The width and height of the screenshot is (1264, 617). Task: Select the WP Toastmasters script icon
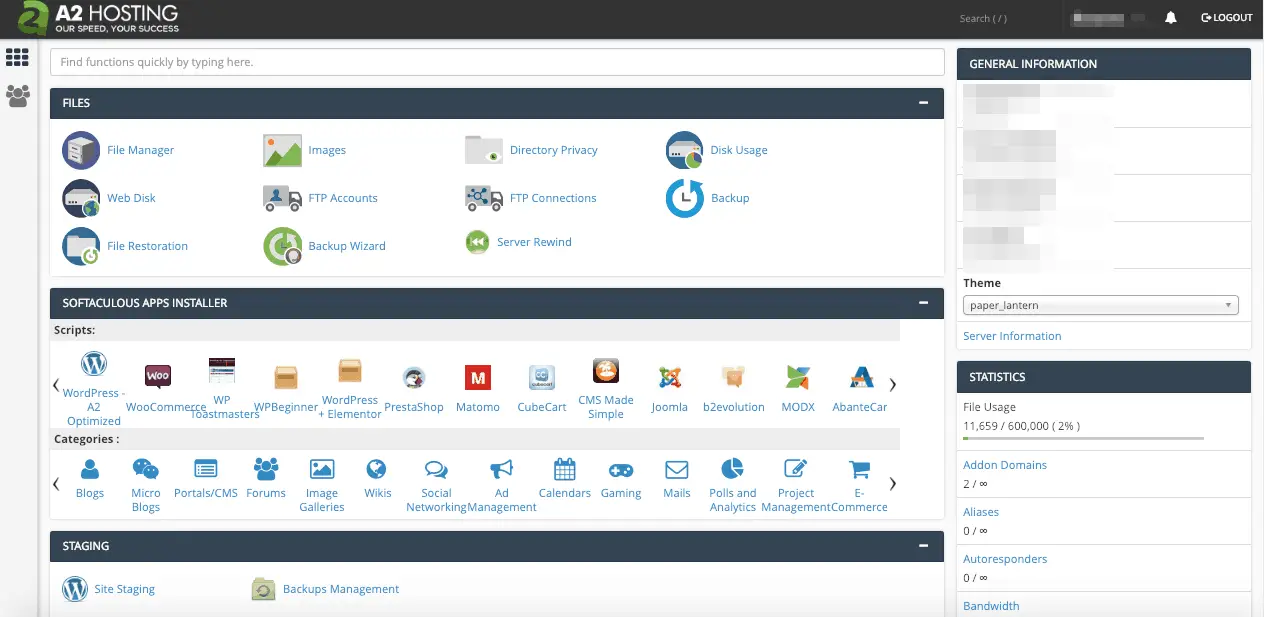[222, 371]
